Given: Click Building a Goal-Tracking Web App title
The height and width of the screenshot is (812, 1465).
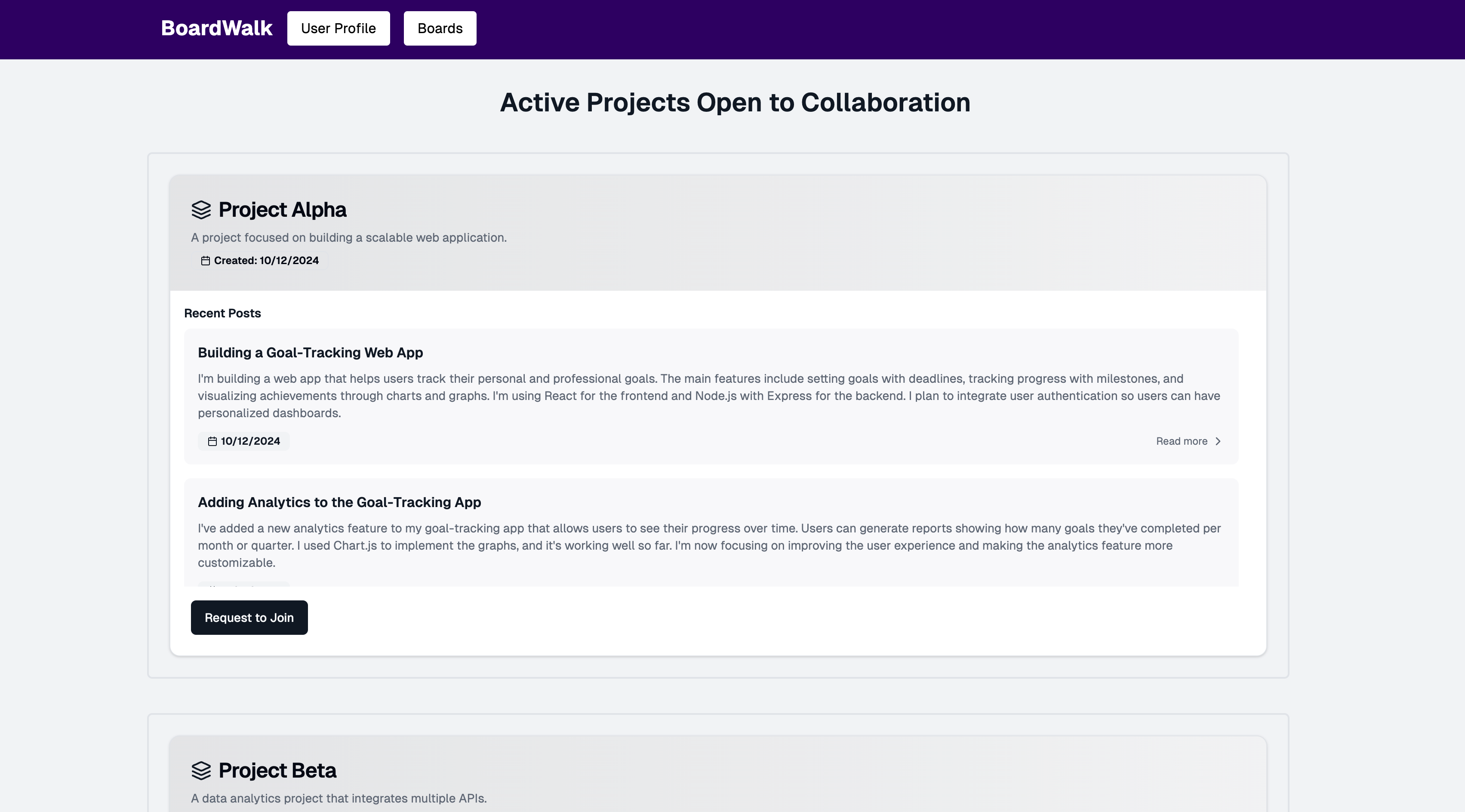Looking at the screenshot, I should (x=310, y=353).
